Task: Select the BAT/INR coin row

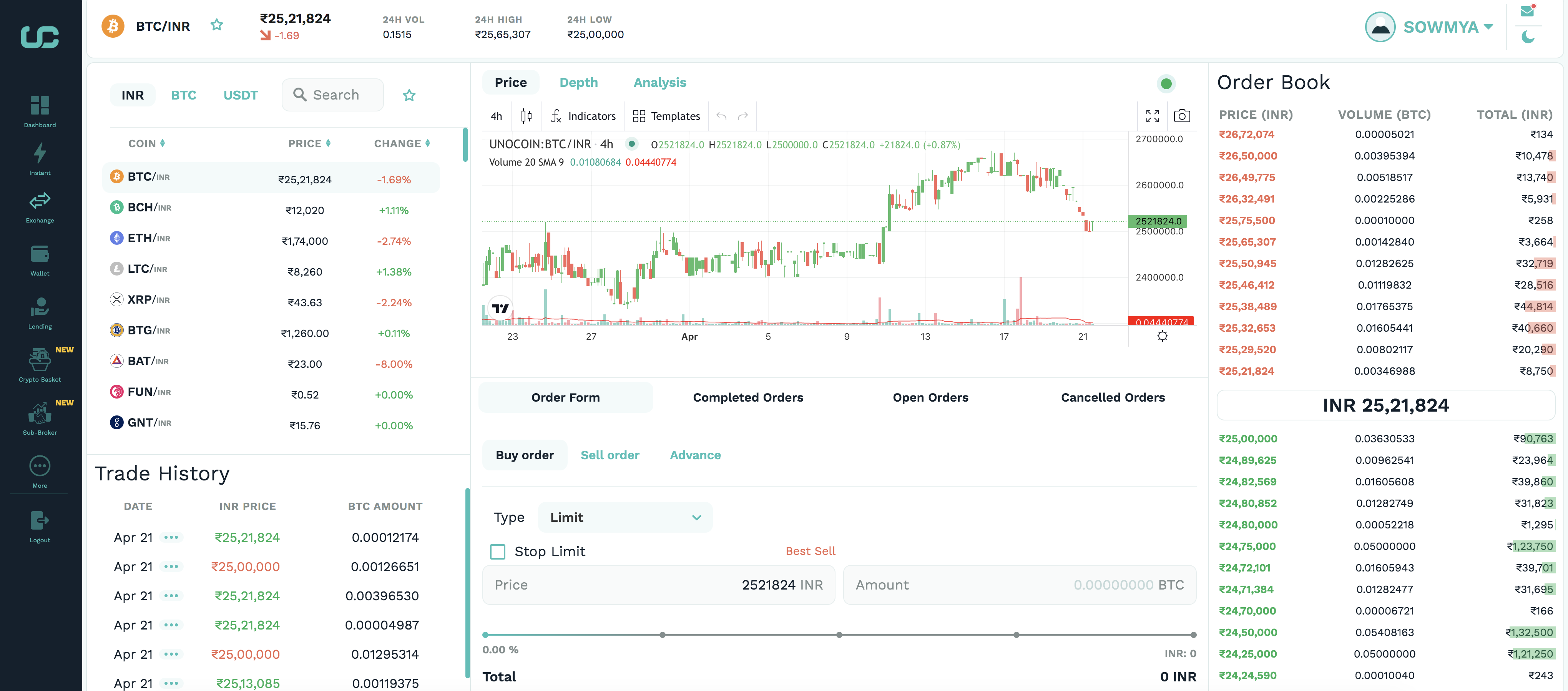Action: pos(271,362)
